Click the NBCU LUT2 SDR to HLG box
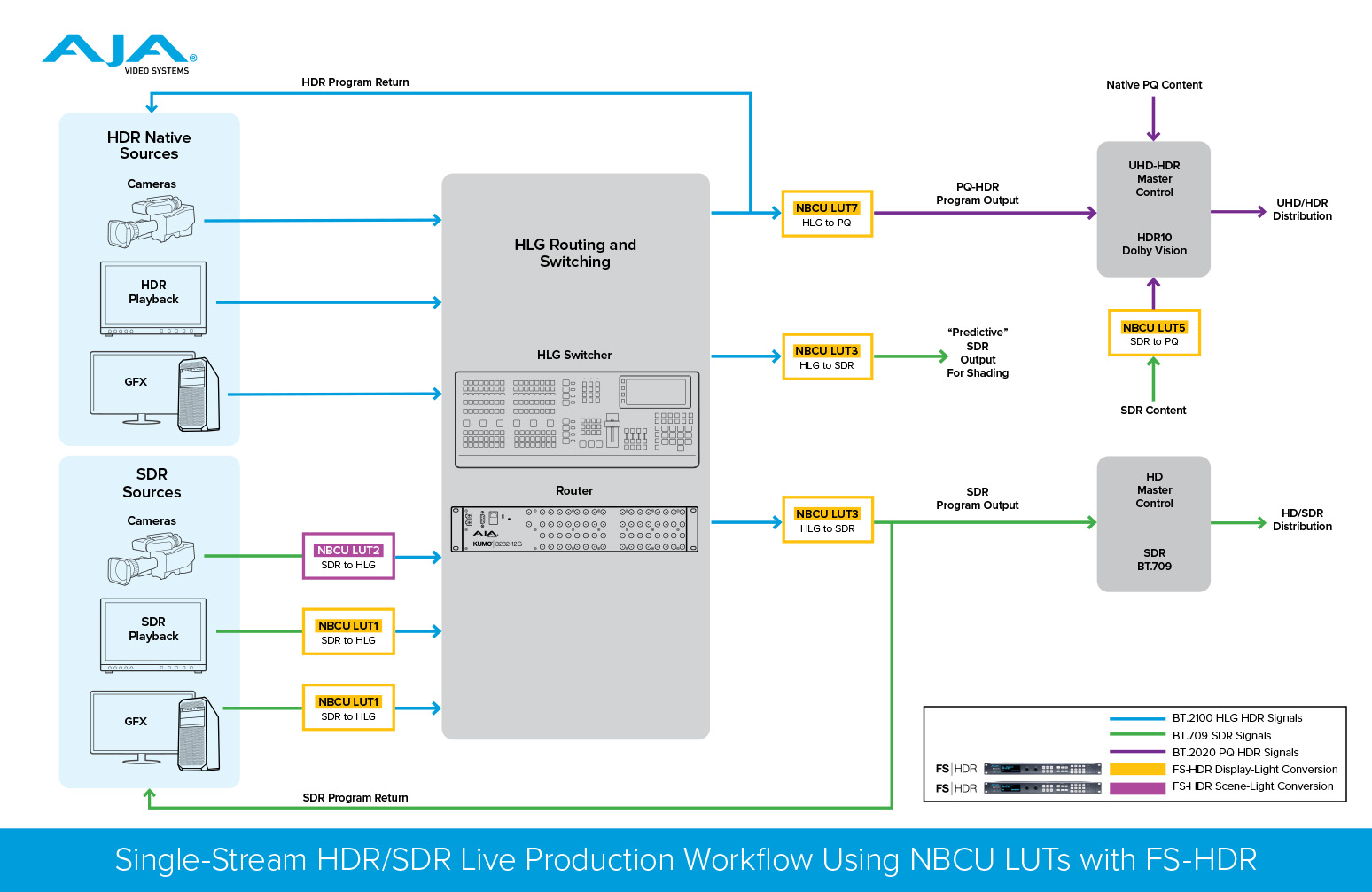 tap(348, 556)
